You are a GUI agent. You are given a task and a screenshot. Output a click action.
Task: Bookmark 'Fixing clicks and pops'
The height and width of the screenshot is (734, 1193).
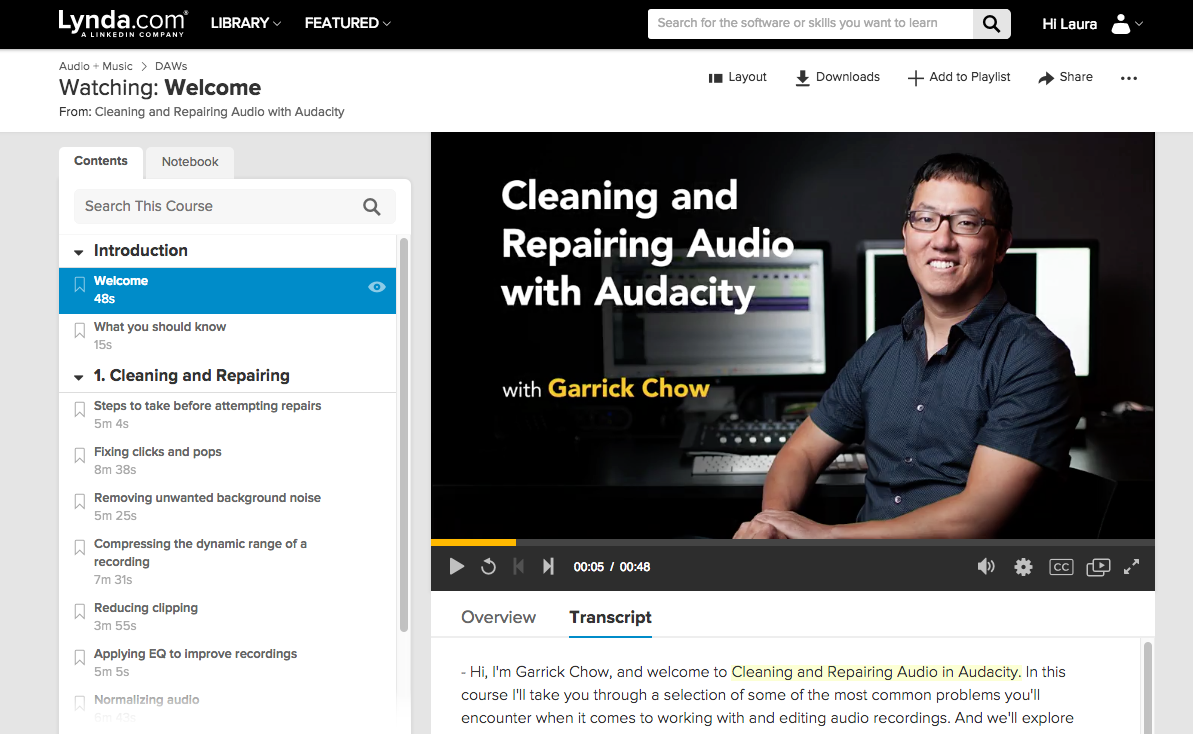79,456
